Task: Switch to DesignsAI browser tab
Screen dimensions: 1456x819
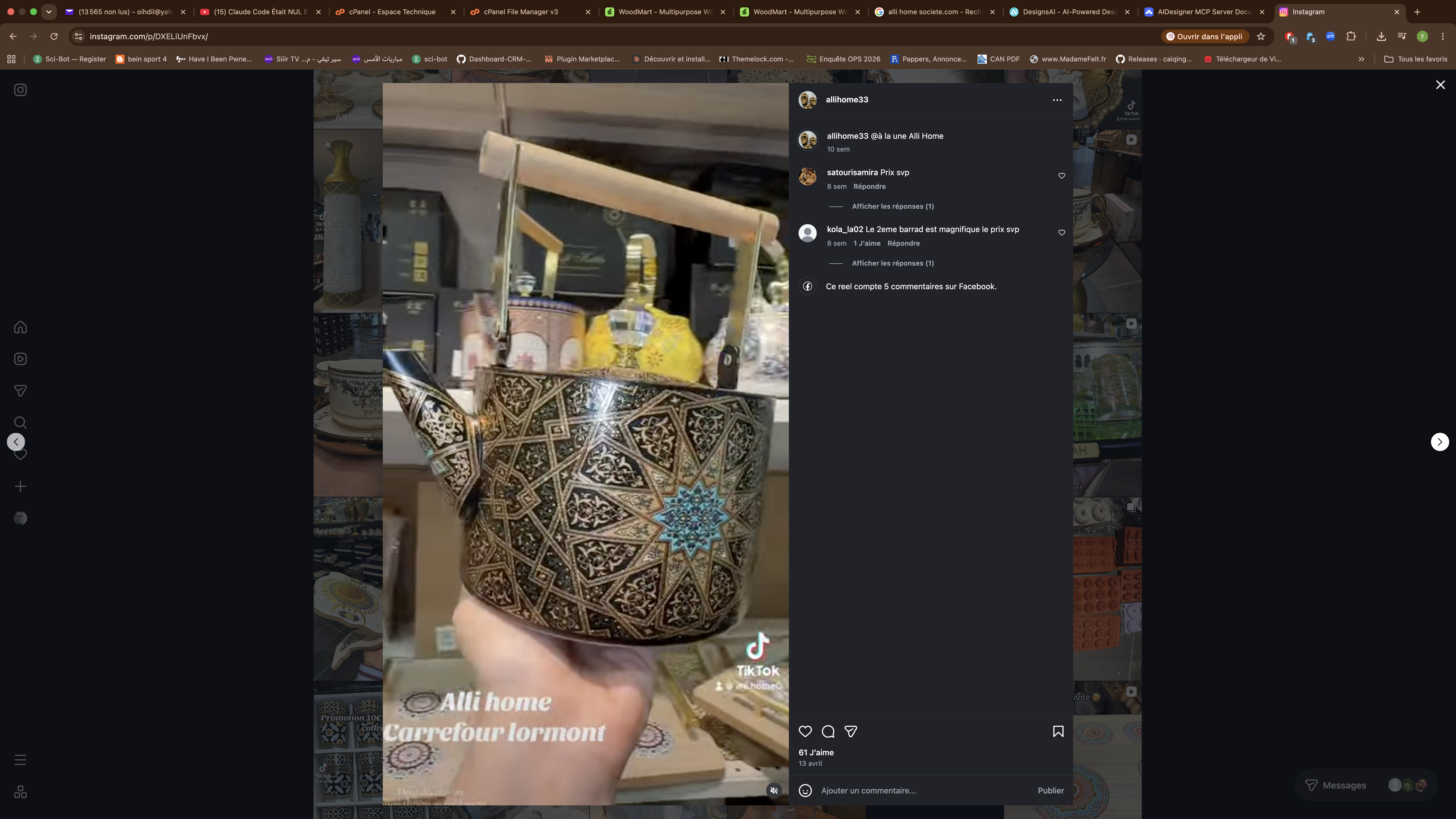Action: click(x=1069, y=12)
